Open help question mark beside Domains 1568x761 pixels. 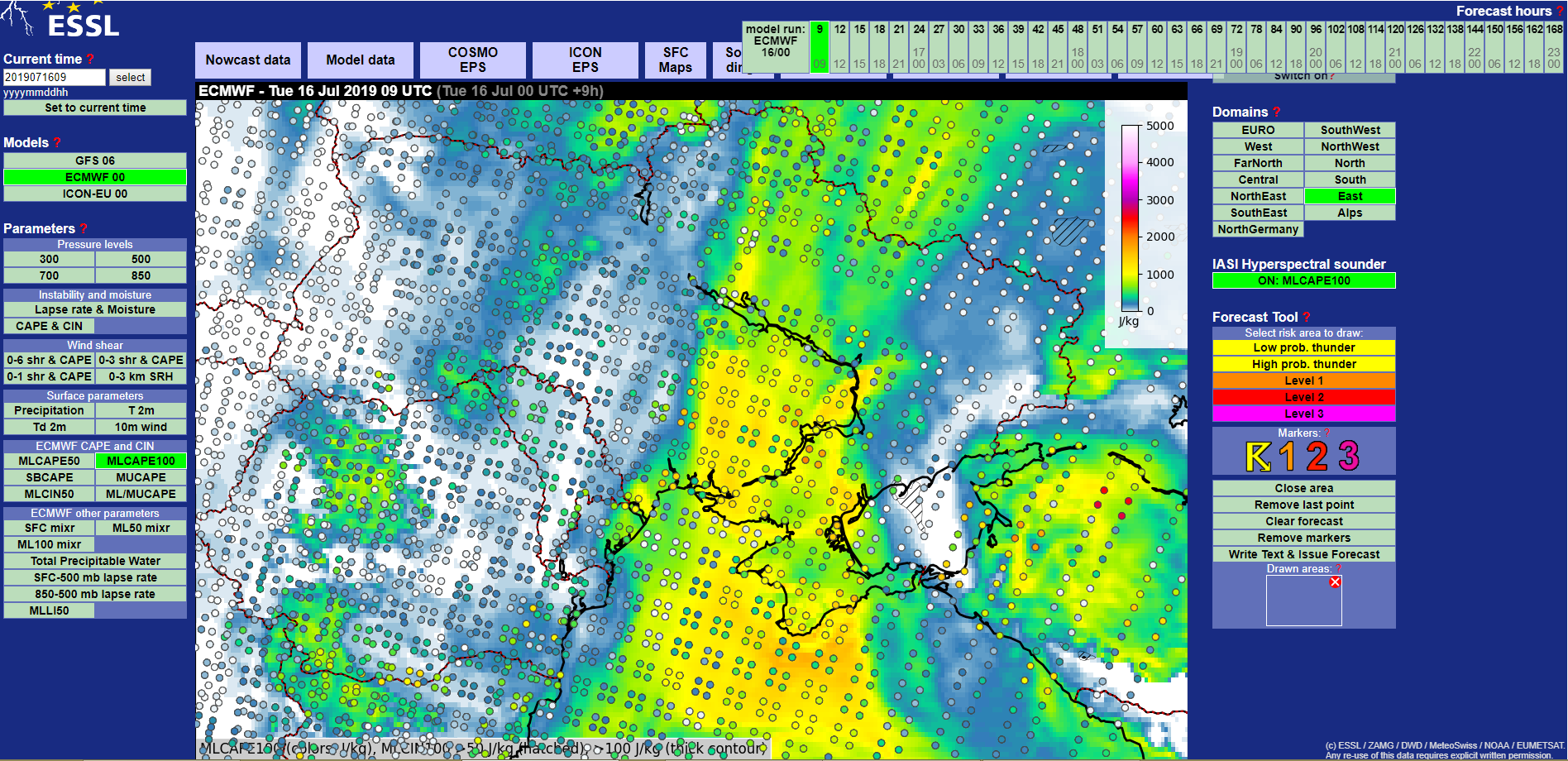pyautogui.click(x=1276, y=112)
